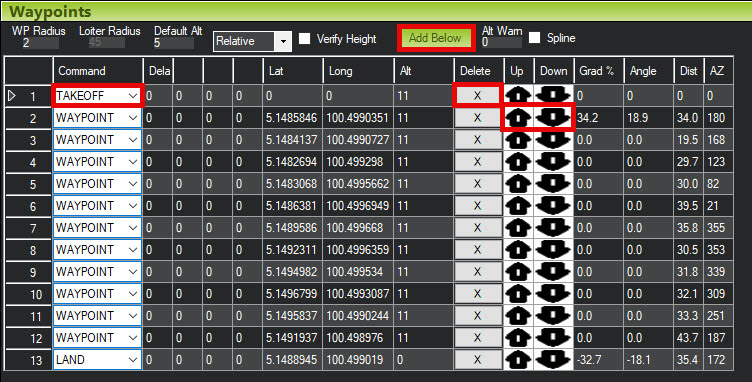Image resolution: width=752 pixels, height=382 pixels.
Task: Move LAND row 13 up
Action: tap(518, 359)
